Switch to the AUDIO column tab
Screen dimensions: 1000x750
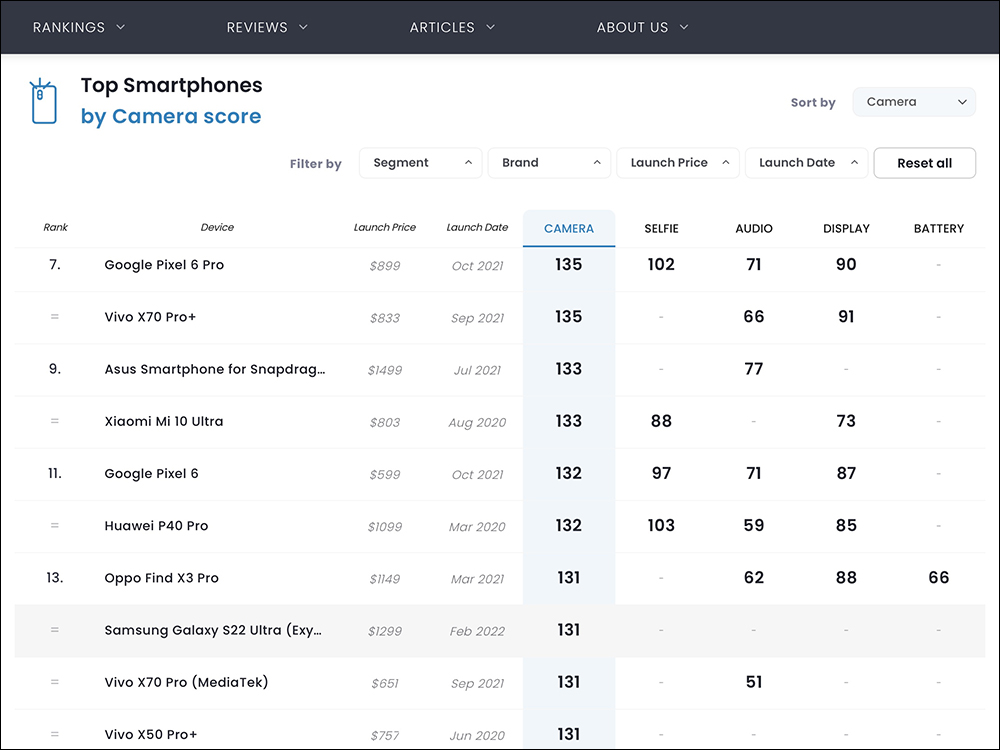point(754,228)
